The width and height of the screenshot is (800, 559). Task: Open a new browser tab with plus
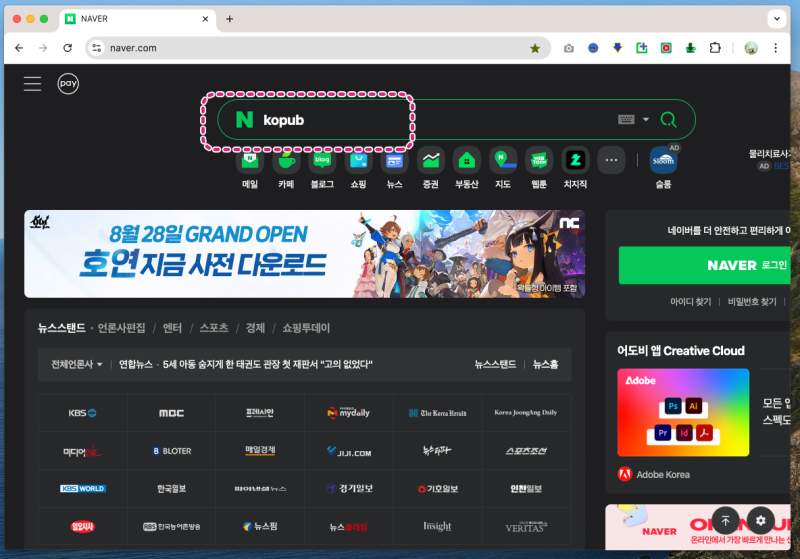pyautogui.click(x=230, y=19)
